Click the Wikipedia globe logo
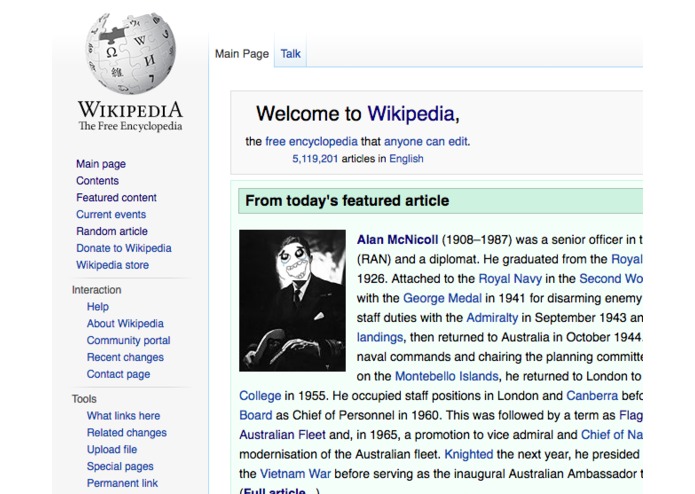The width and height of the screenshot is (695, 494). click(x=130, y=53)
